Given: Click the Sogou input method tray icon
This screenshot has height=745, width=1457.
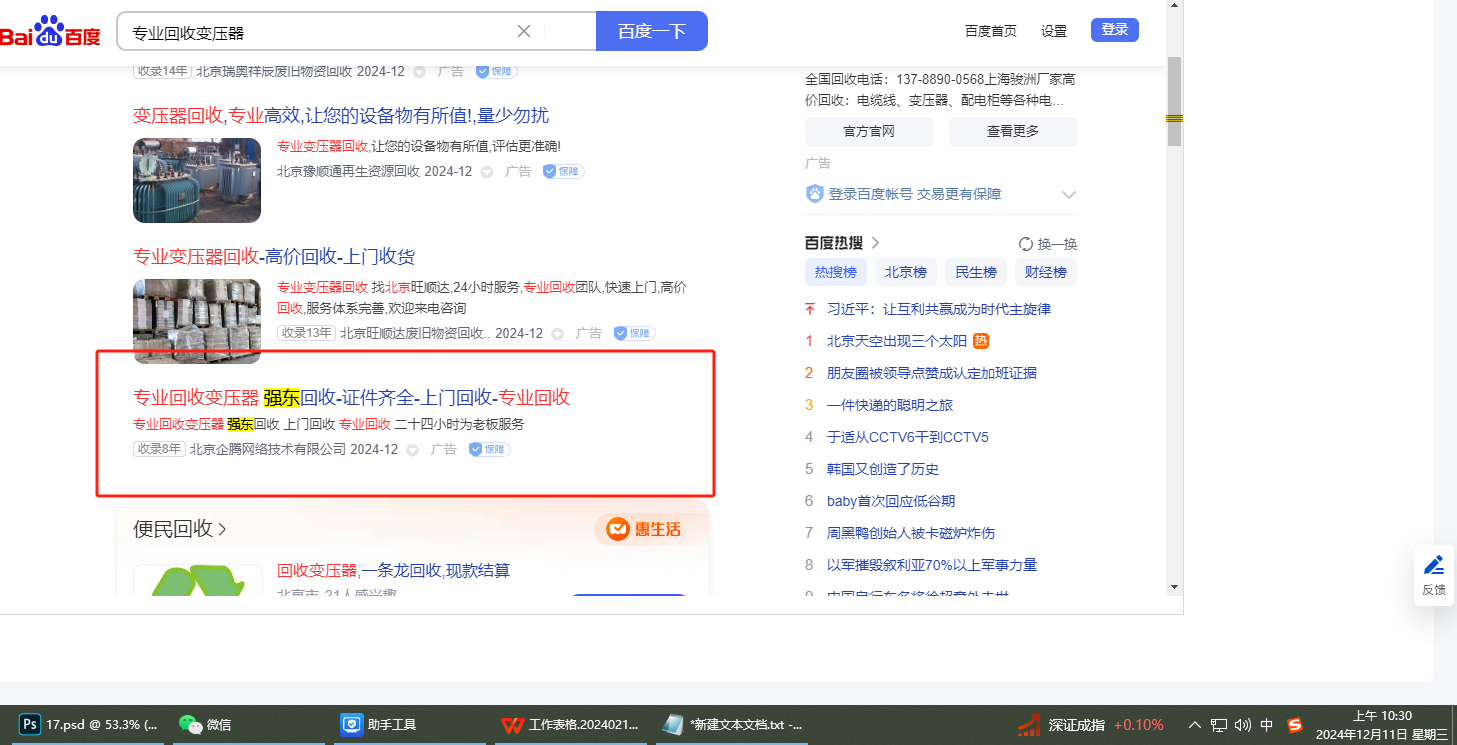Looking at the screenshot, I should (x=1295, y=725).
